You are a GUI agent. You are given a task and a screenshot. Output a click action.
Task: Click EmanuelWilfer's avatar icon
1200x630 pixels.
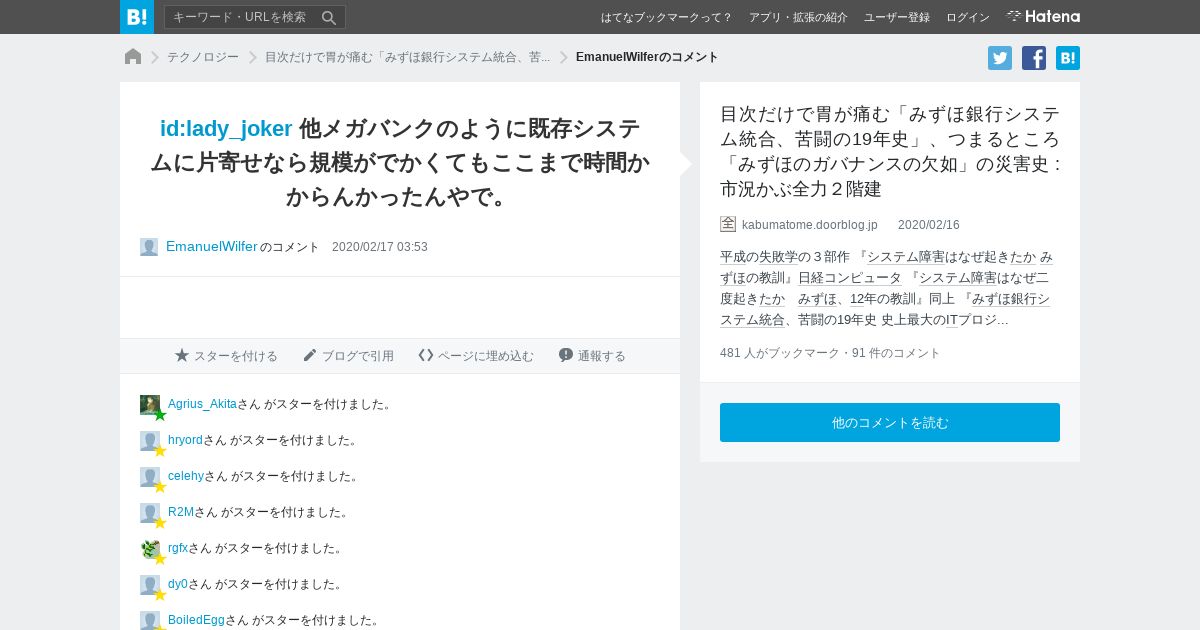click(x=149, y=247)
